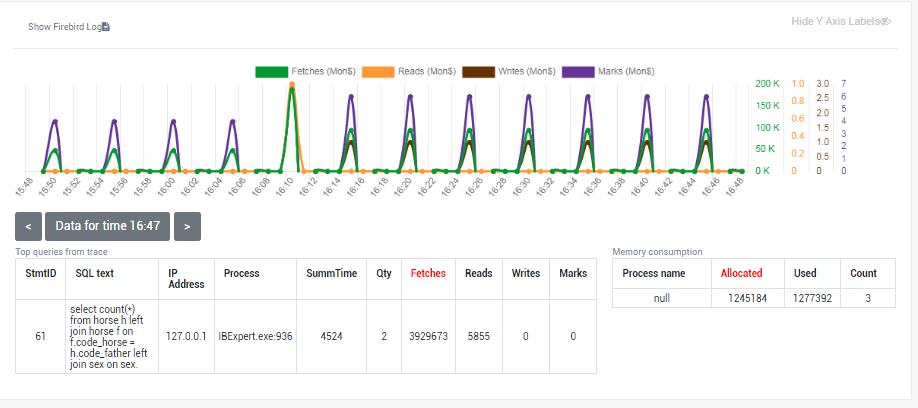
Task: Click Used value 1277392
Action: tap(813, 298)
